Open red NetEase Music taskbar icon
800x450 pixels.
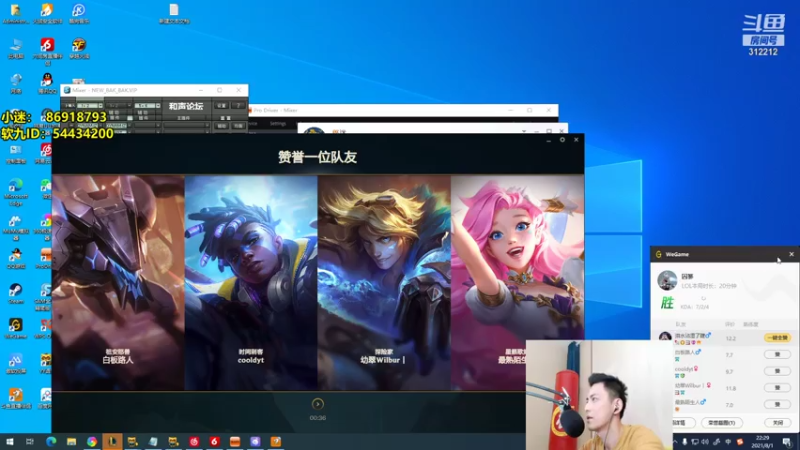(x=194, y=441)
